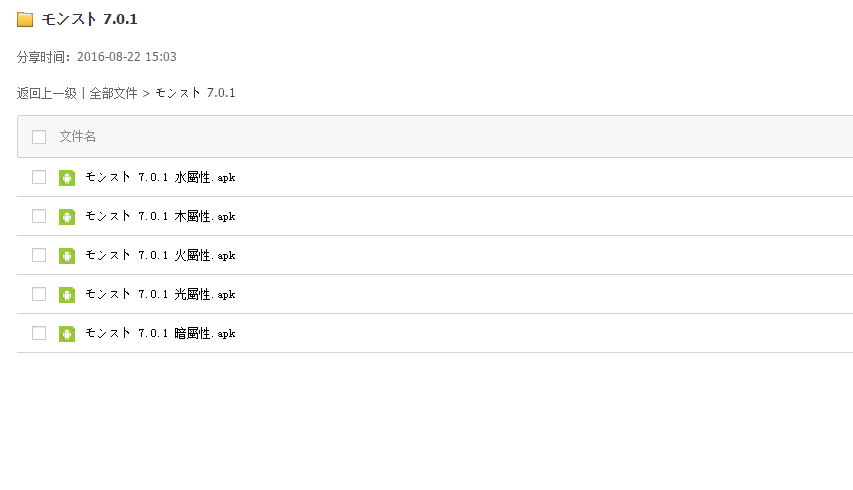Click file name モンスト 7.0.1 火属性.apk
The height and width of the screenshot is (490, 853).
[x=160, y=256]
